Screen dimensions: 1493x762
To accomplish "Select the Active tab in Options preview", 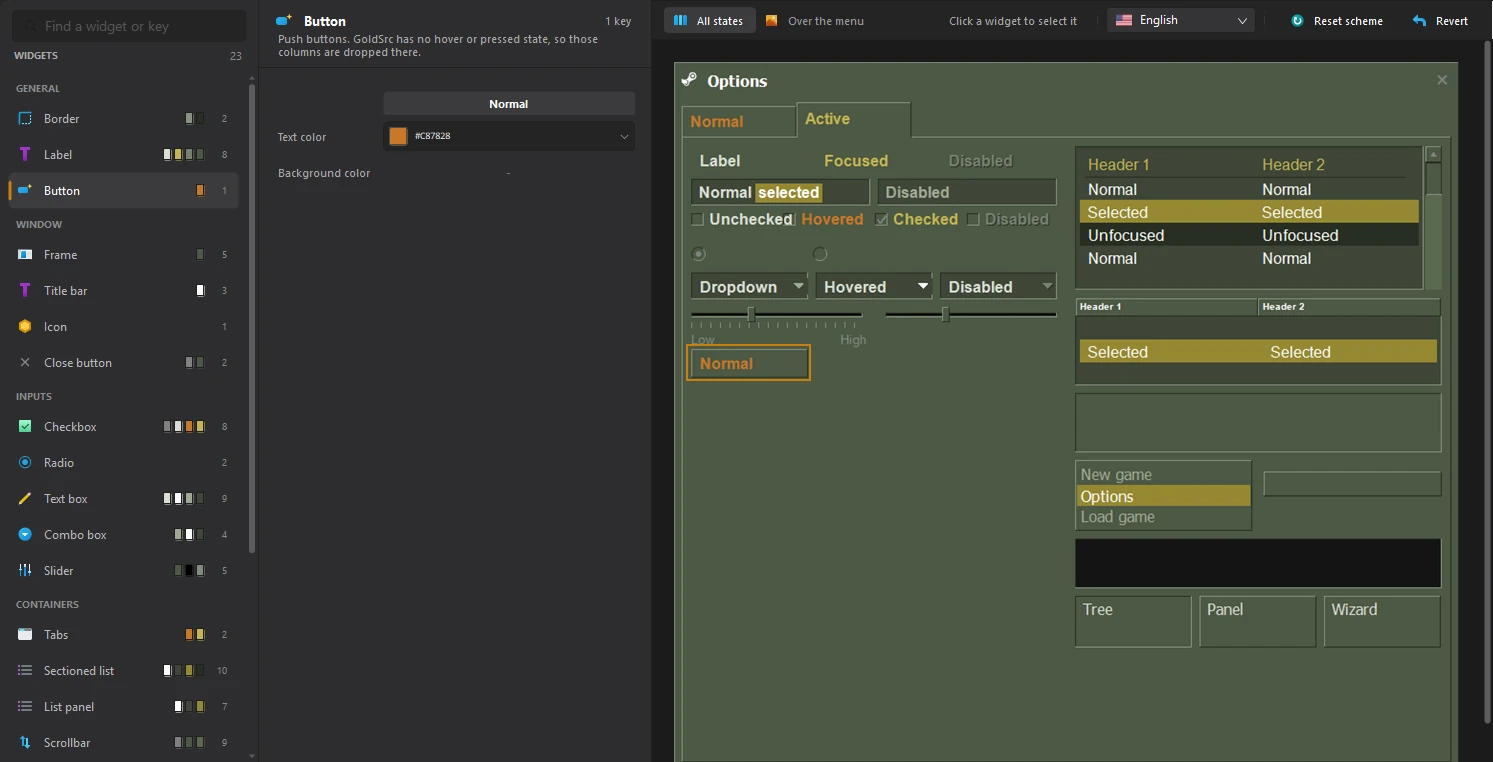I will 854,119.
